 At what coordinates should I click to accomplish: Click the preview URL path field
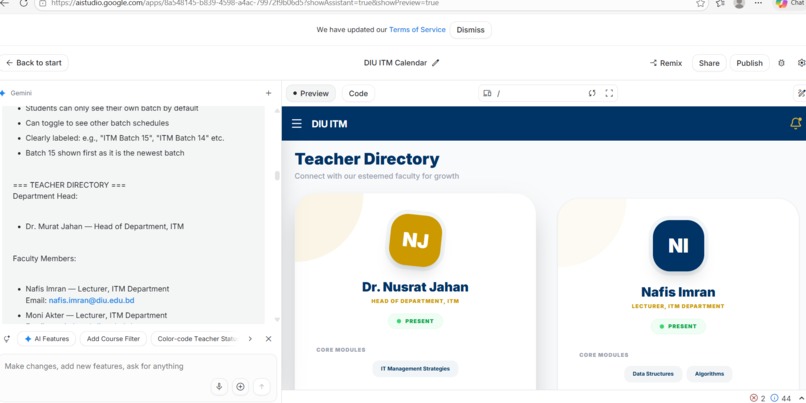pos(540,93)
